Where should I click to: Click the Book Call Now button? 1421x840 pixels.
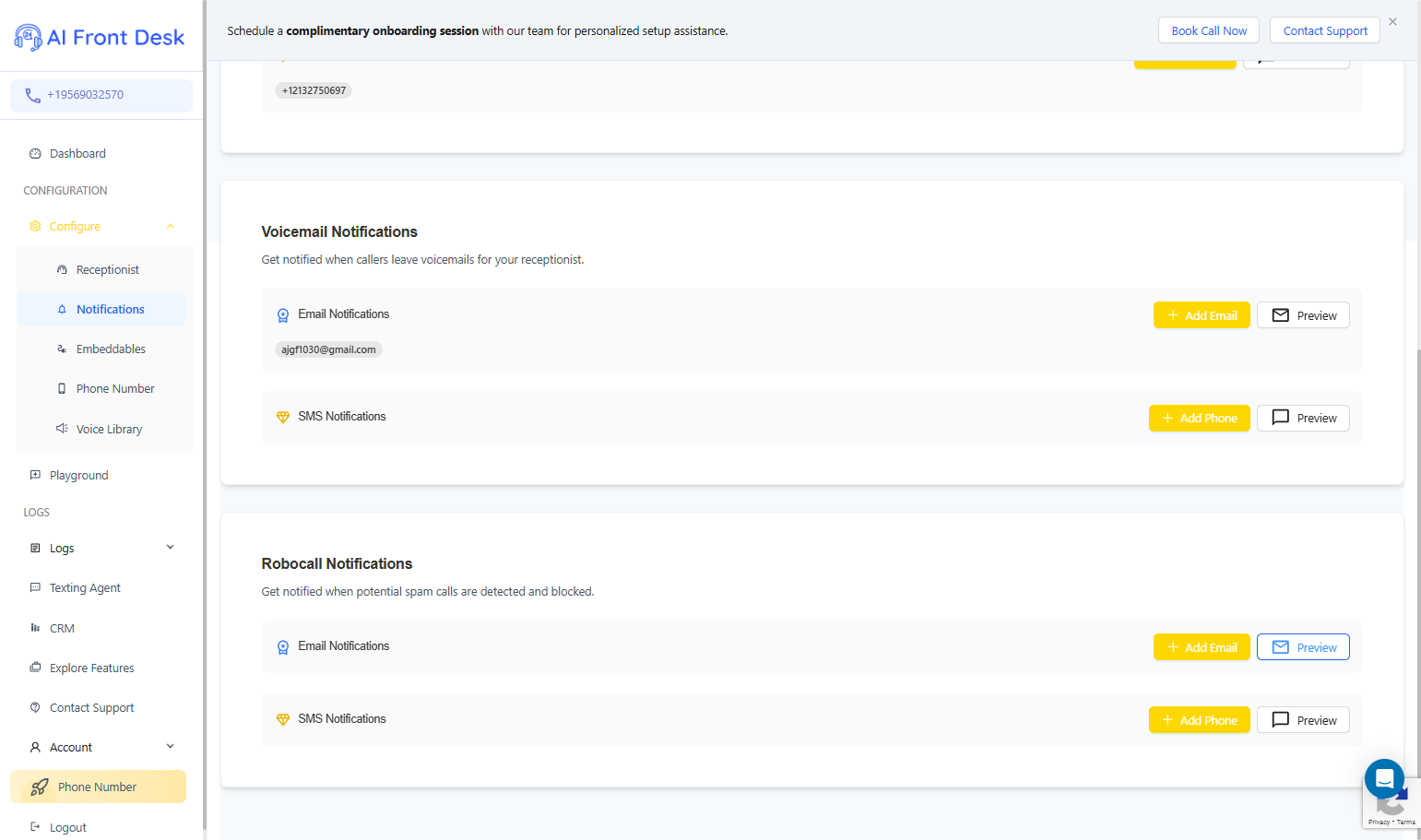click(1209, 30)
